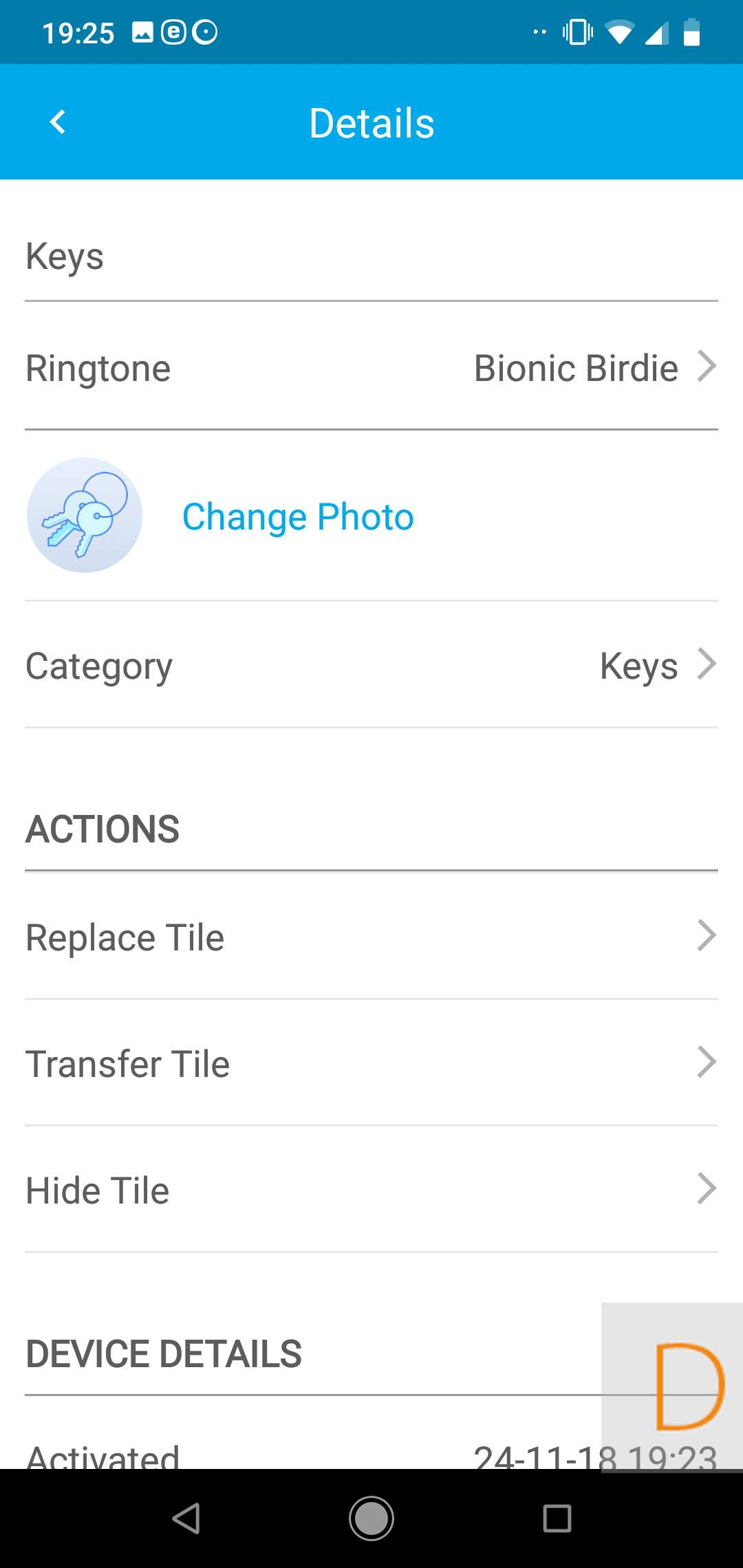Open Bionic Birdie ringtone selection
The image size is (743, 1568).
click(576, 368)
